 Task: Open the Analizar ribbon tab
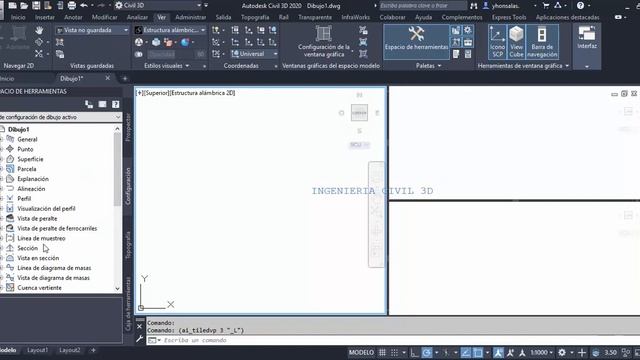[x=137, y=17]
